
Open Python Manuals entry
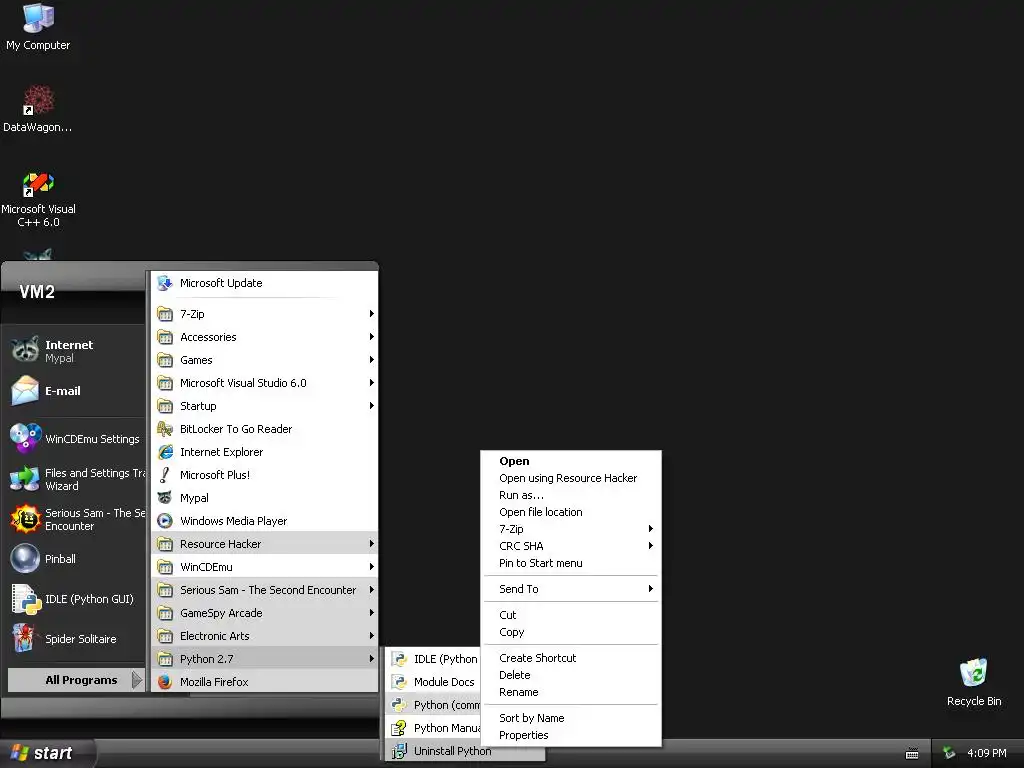(435, 728)
